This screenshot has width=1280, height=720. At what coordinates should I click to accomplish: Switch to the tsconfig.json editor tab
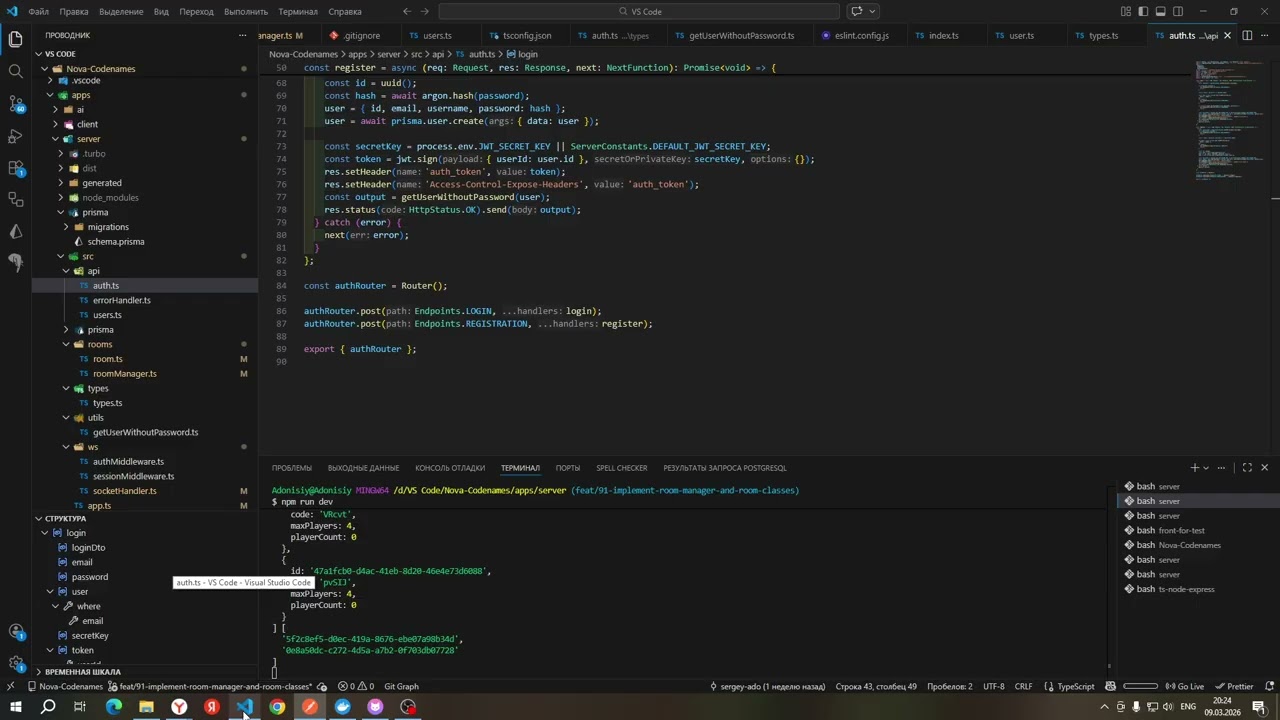click(527, 35)
